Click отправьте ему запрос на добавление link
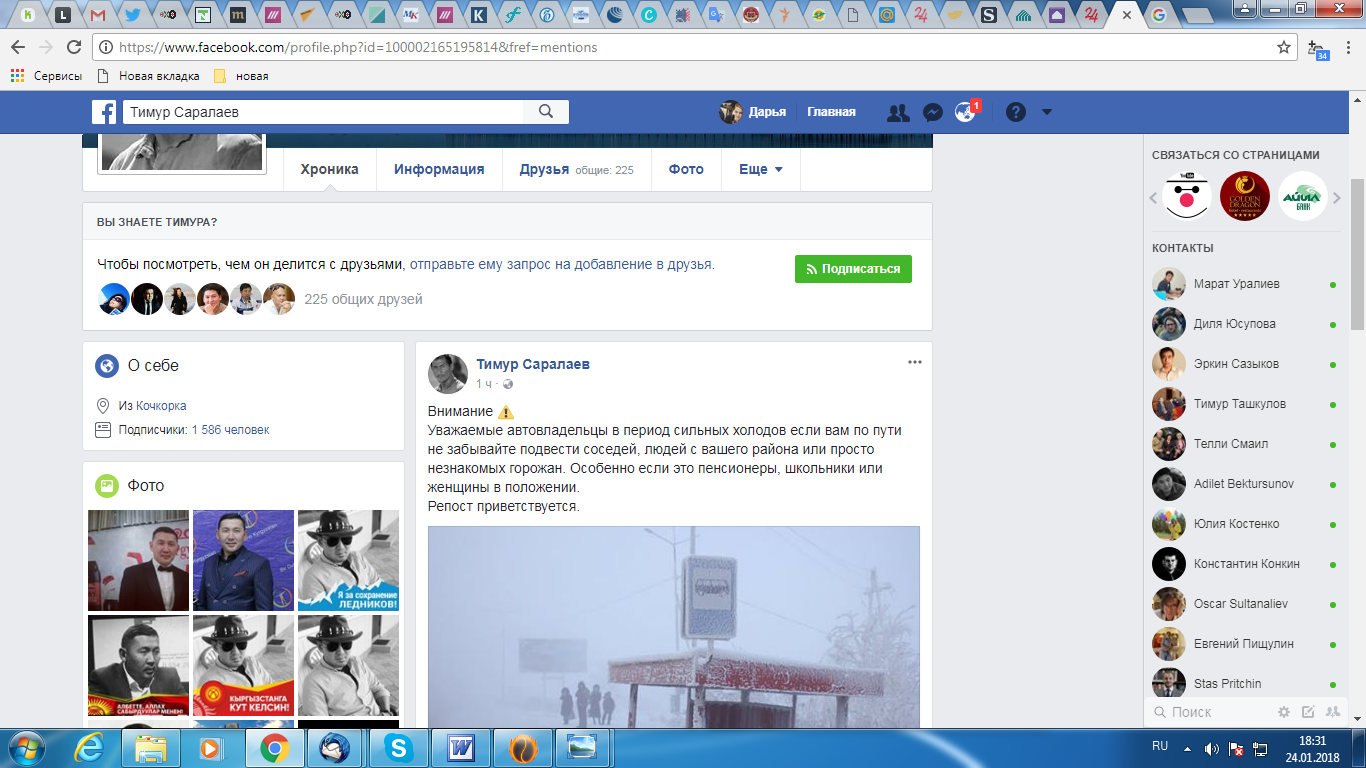This screenshot has height=768, width=1366. pos(562,265)
